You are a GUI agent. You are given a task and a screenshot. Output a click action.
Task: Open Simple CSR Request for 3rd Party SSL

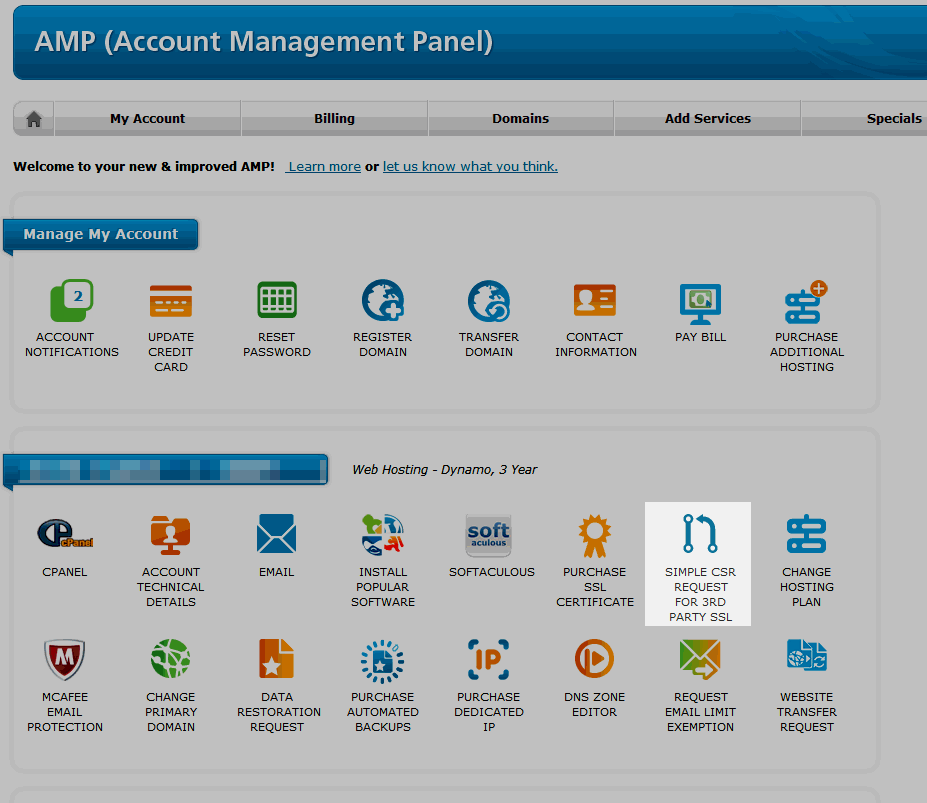(700, 536)
